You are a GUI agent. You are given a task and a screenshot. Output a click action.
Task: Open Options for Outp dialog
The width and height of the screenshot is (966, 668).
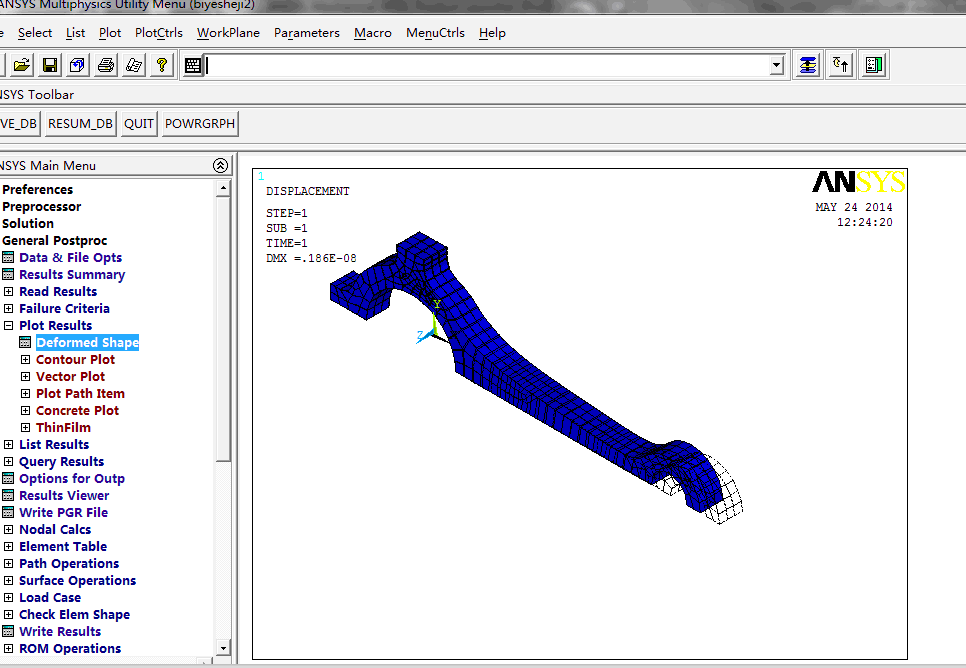tap(71, 479)
